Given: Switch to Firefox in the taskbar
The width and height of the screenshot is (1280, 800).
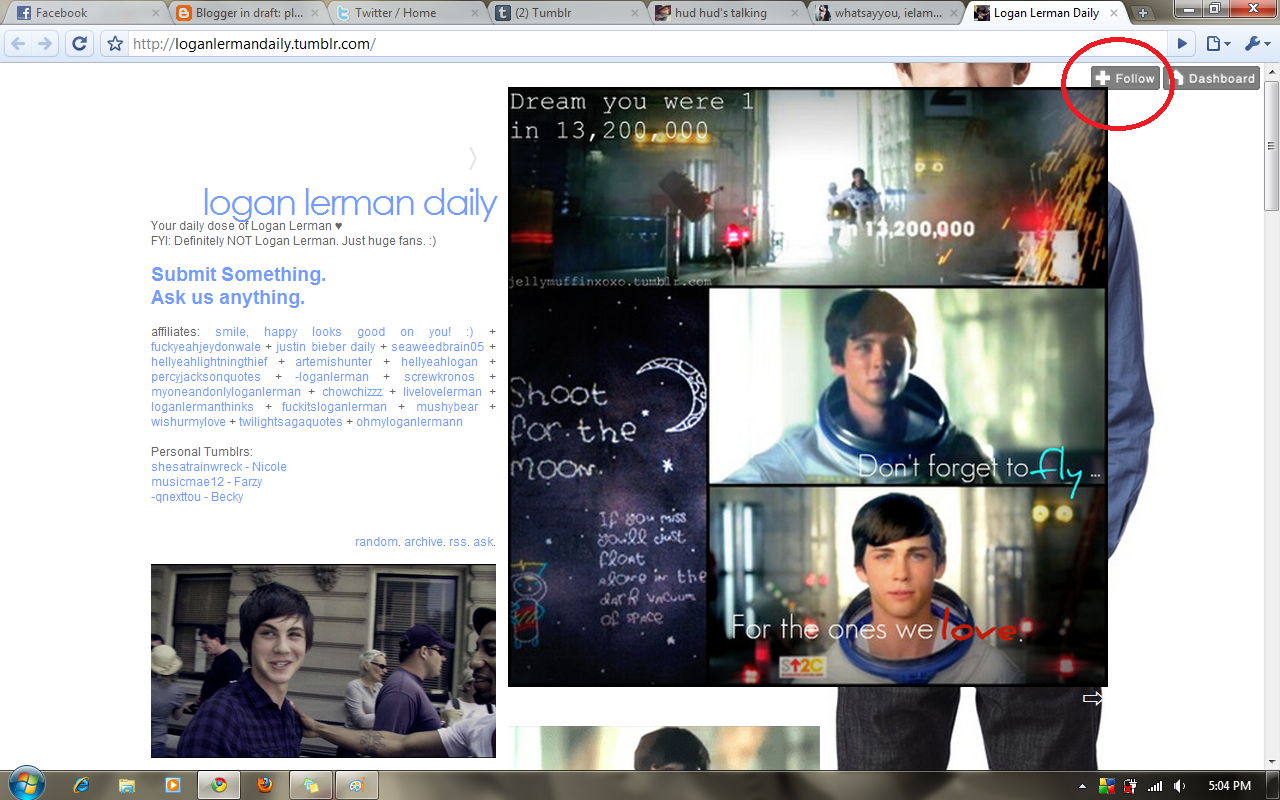Looking at the screenshot, I should [264, 785].
